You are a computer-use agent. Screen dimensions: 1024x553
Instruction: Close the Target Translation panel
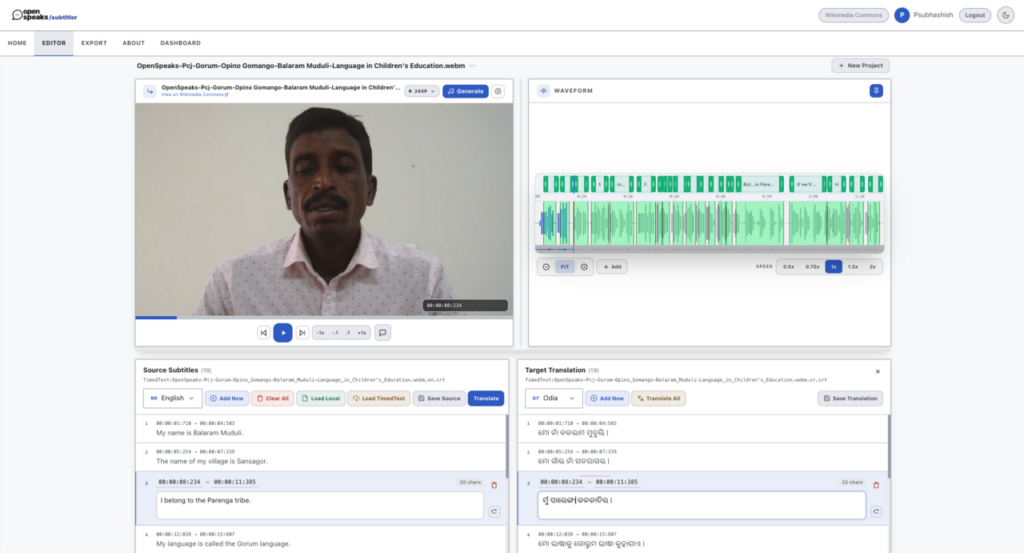(878, 371)
